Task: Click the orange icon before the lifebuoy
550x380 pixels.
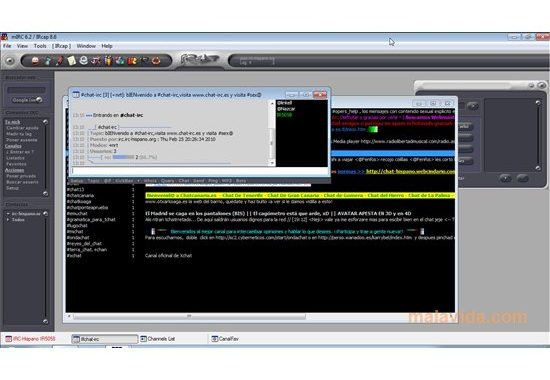Action: click(x=132, y=61)
